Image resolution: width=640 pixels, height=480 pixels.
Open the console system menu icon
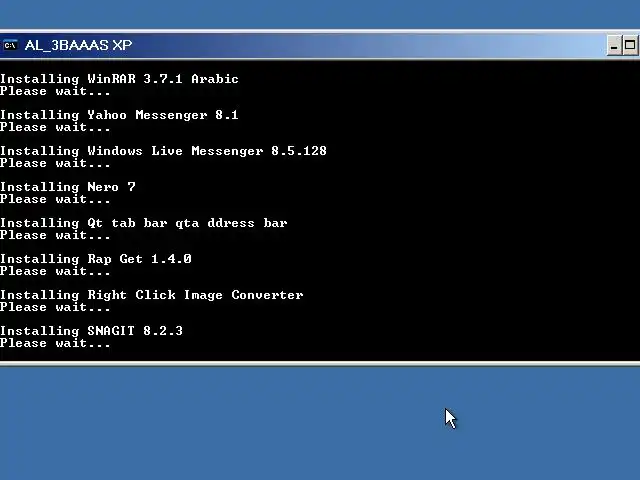[x=10, y=45]
